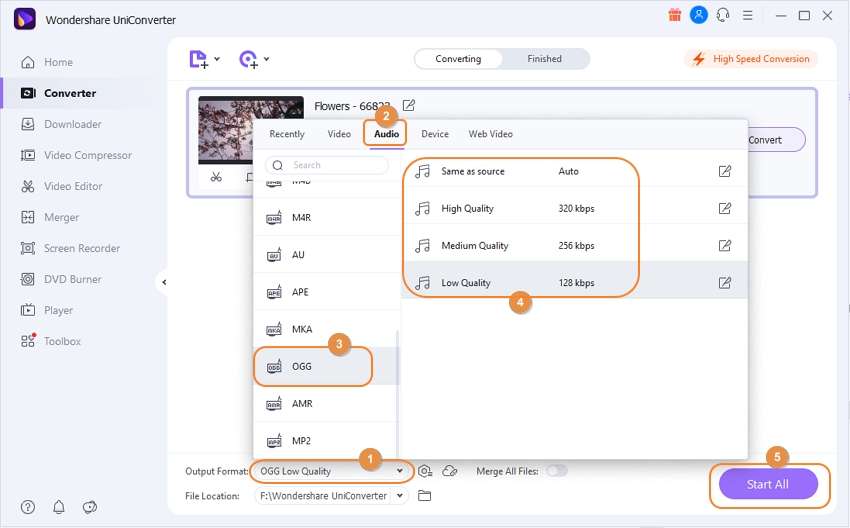850x528 pixels.
Task: Open the Toolbox icon in sidebar
Action: point(28,341)
